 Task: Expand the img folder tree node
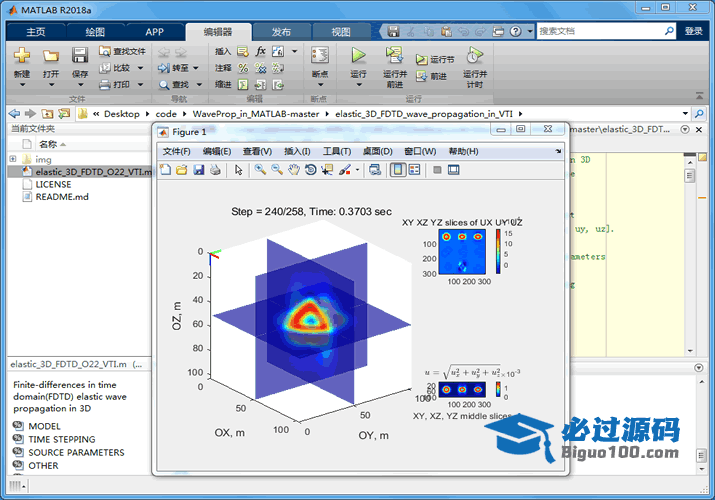[13, 159]
